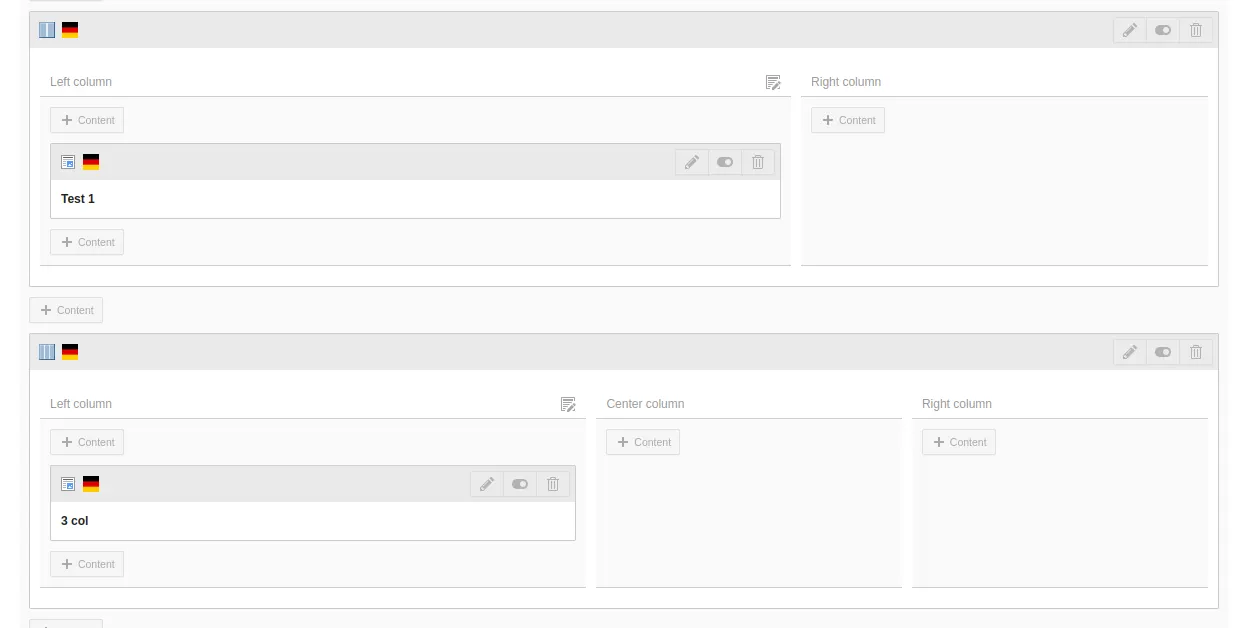Delete the two-column grid container
The height and width of the screenshot is (628, 1241).
tap(1196, 30)
